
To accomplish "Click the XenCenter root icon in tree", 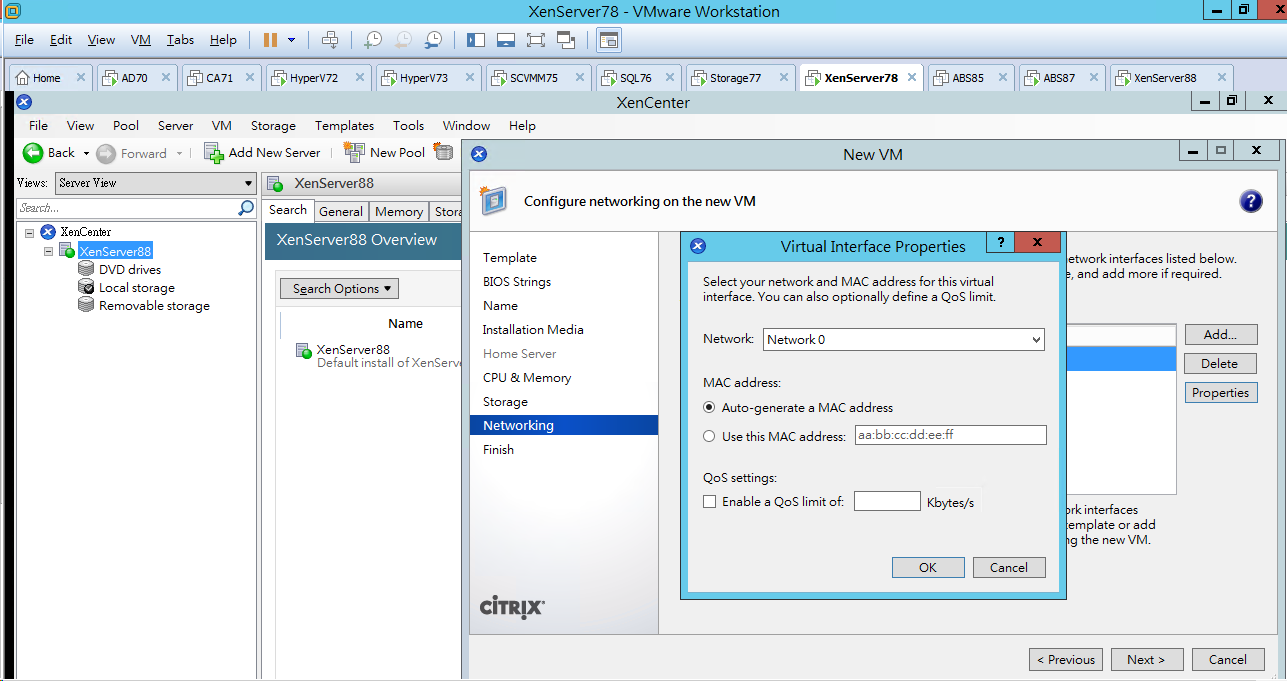I will [x=47, y=232].
